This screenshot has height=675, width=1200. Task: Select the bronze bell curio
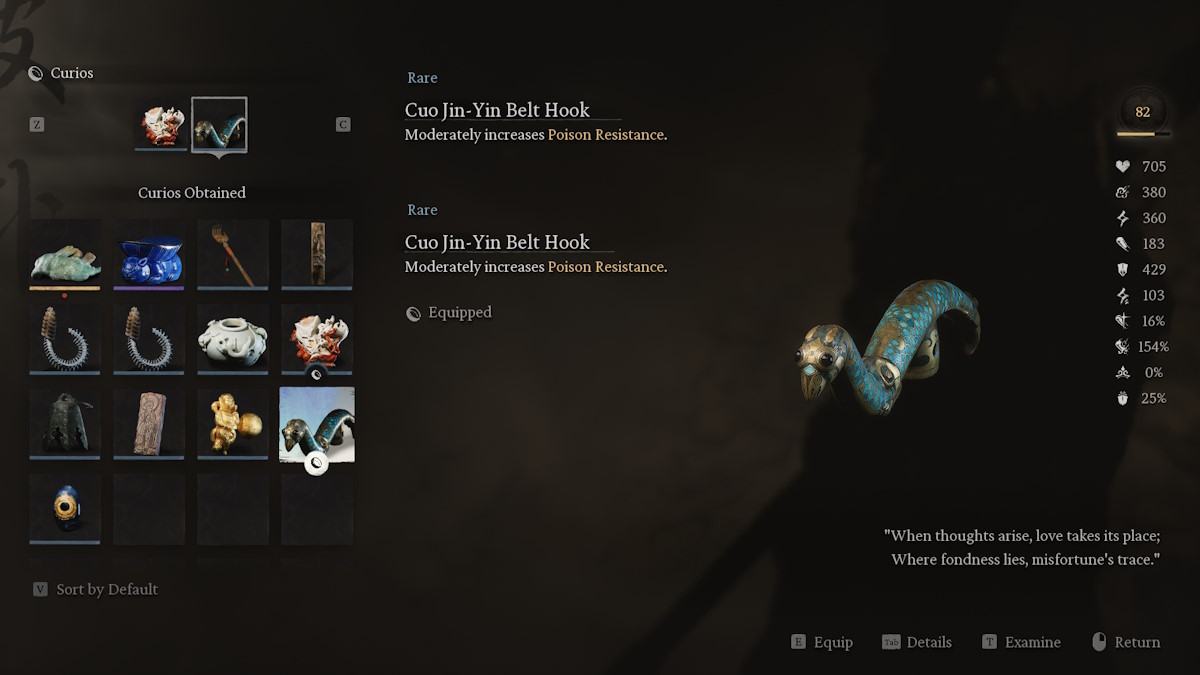click(x=65, y=424)
